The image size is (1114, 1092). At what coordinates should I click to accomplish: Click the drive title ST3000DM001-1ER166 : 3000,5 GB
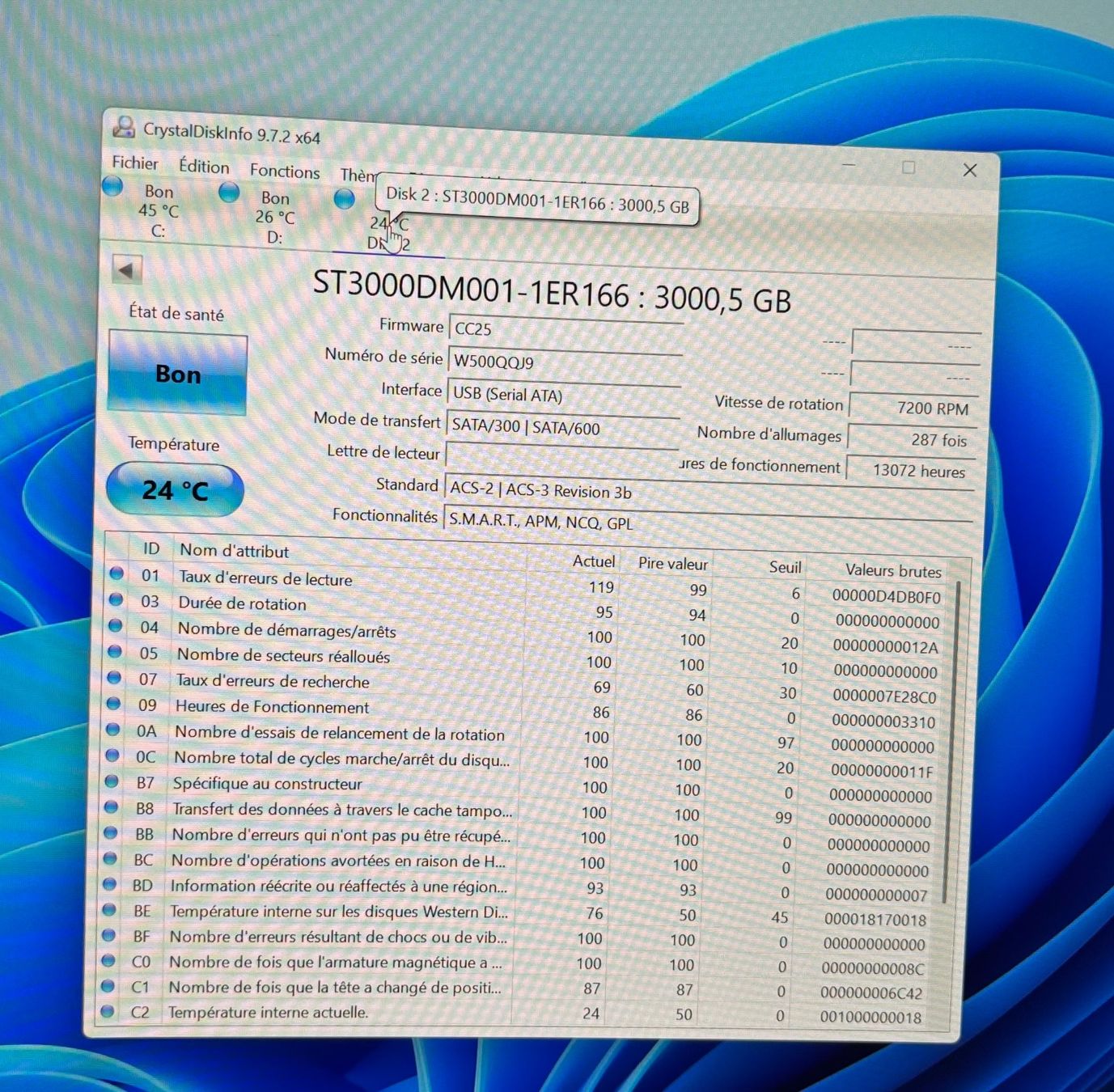click(552, 292)
